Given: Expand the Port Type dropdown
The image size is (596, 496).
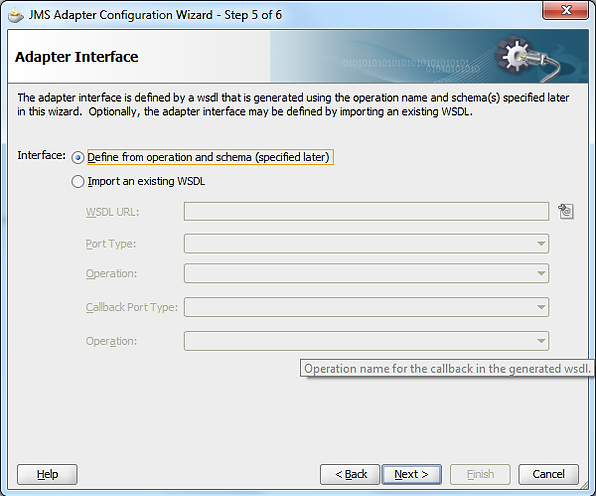Looking at the screenshot, I should [366, 244].
